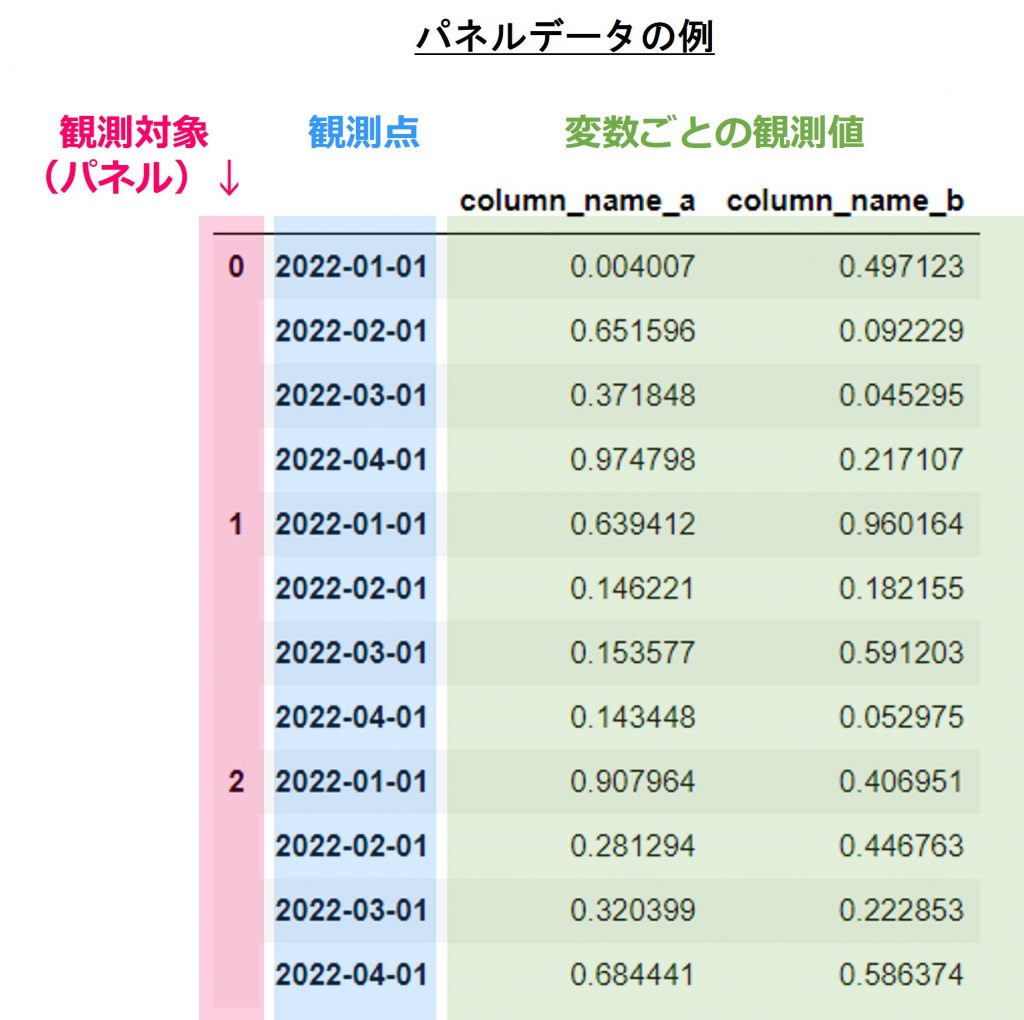Select the cell with value 0.446763
The height and width of the screenshot is (1020, 1024).
point(900,846)
